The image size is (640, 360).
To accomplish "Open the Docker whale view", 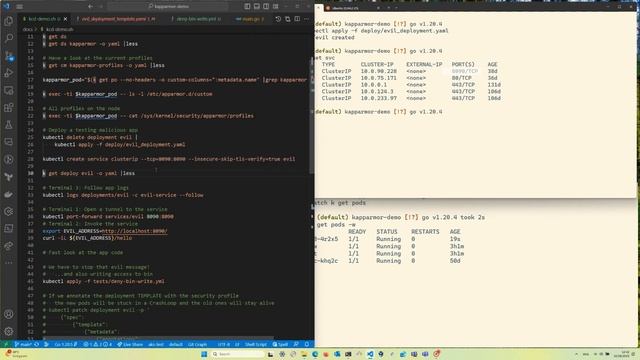I will point(9,194).
